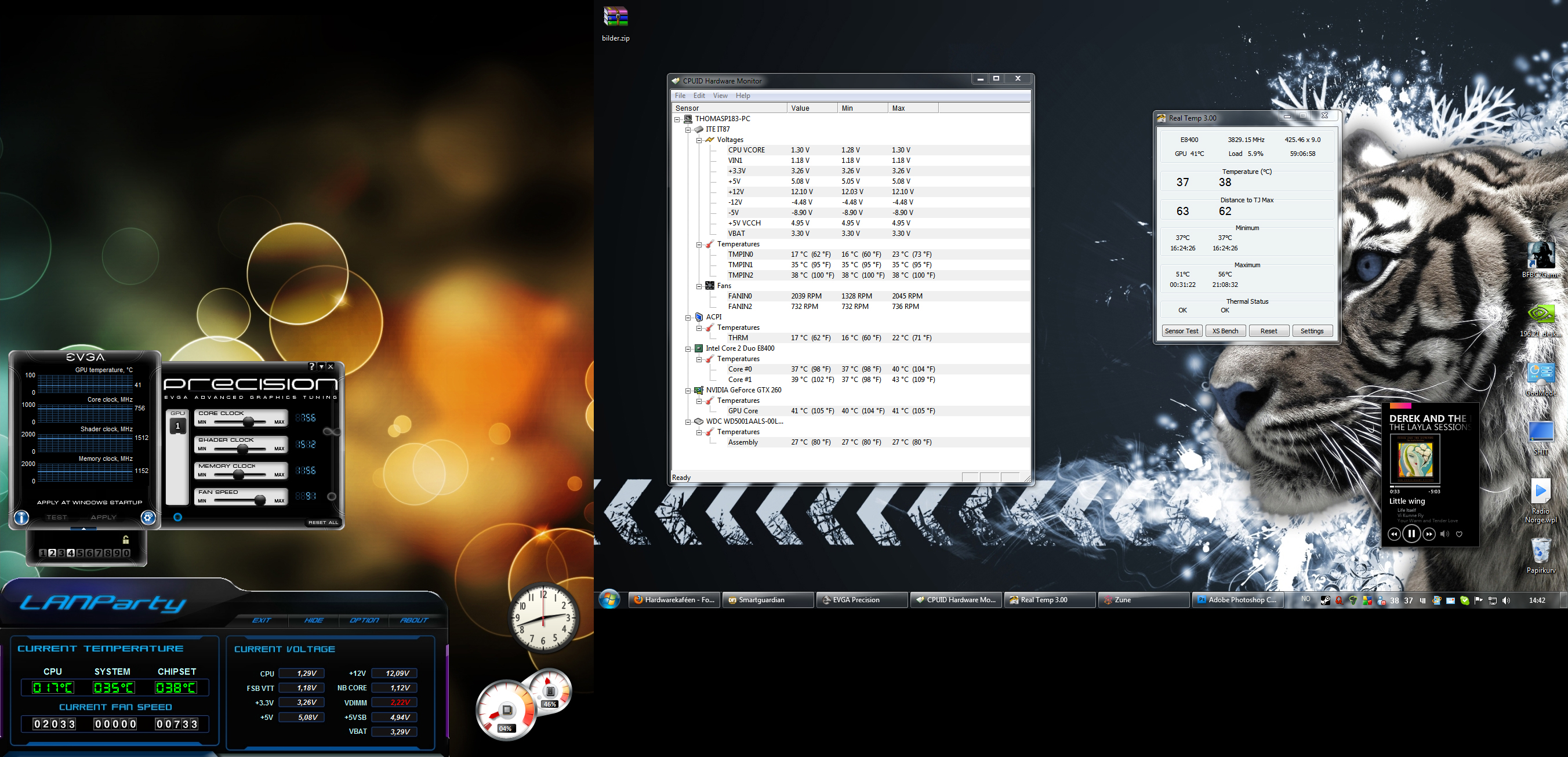The width and height of the screenshot is (1568, 757).
Task: Click OPTION in LANParty Smartguardian
Action: [x=364, y=620]
